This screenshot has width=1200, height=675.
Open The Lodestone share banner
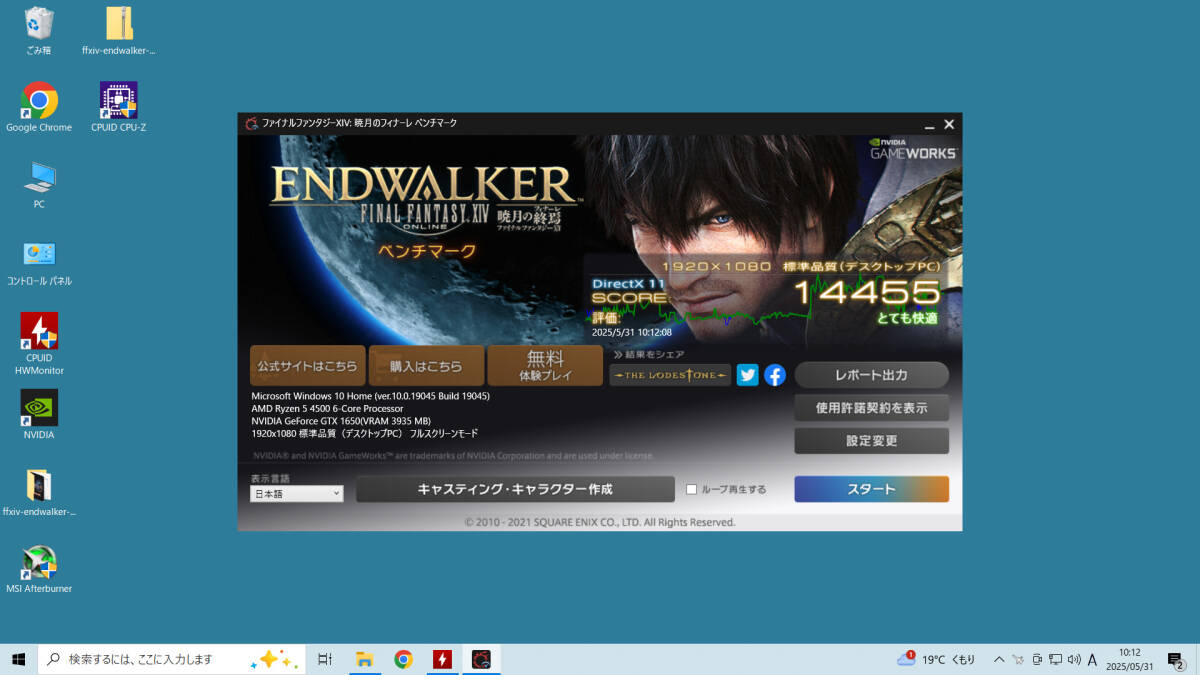pos(670,375)
